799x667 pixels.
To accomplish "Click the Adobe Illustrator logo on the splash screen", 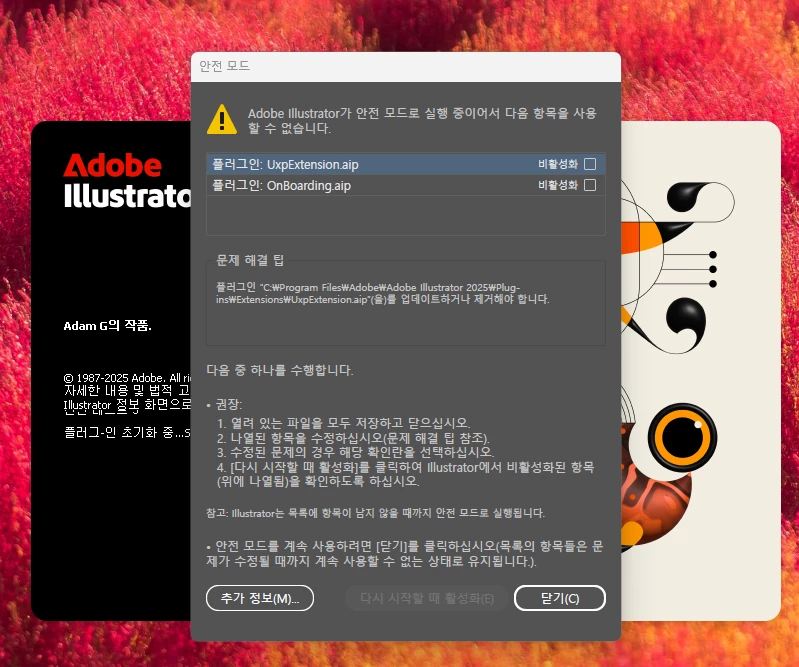I will click(x=127, y=180).
